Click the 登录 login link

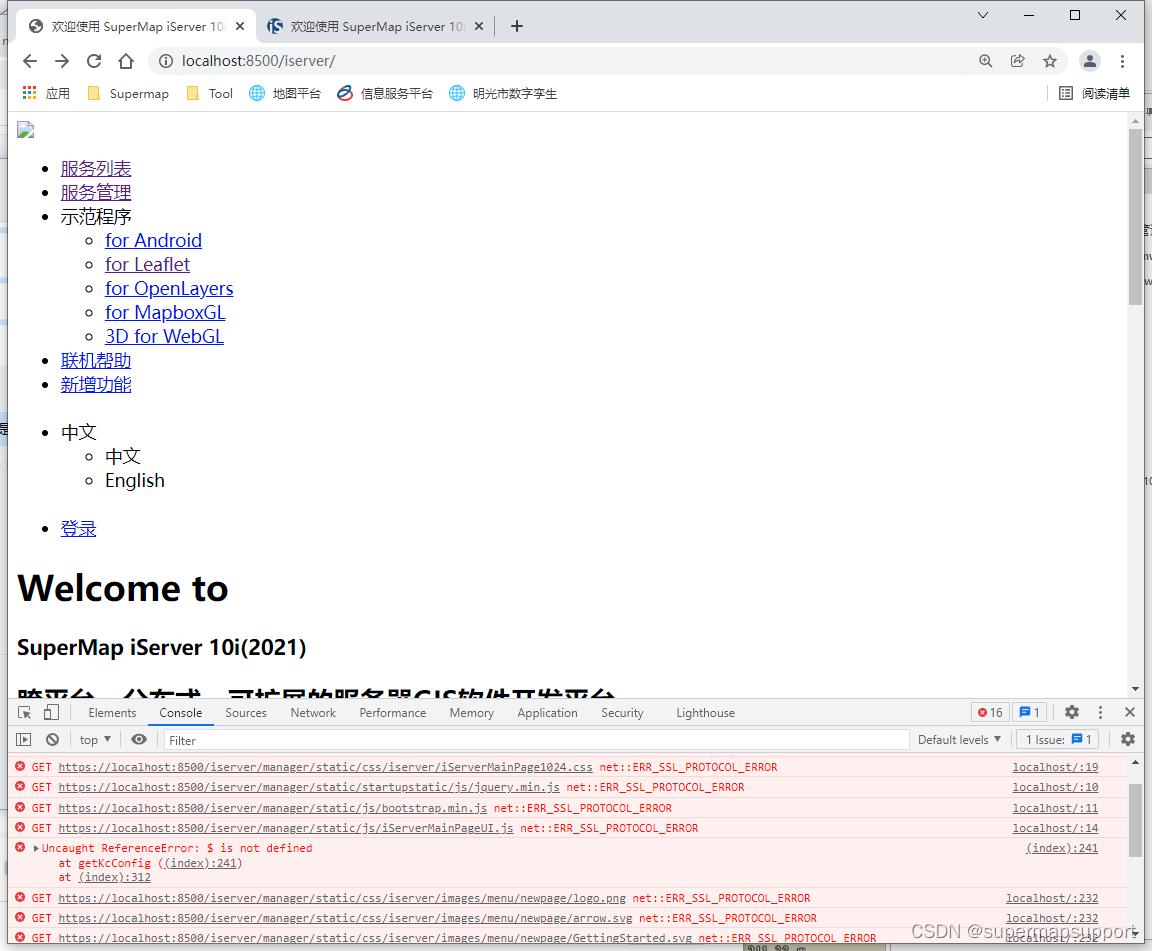[79, 528]
